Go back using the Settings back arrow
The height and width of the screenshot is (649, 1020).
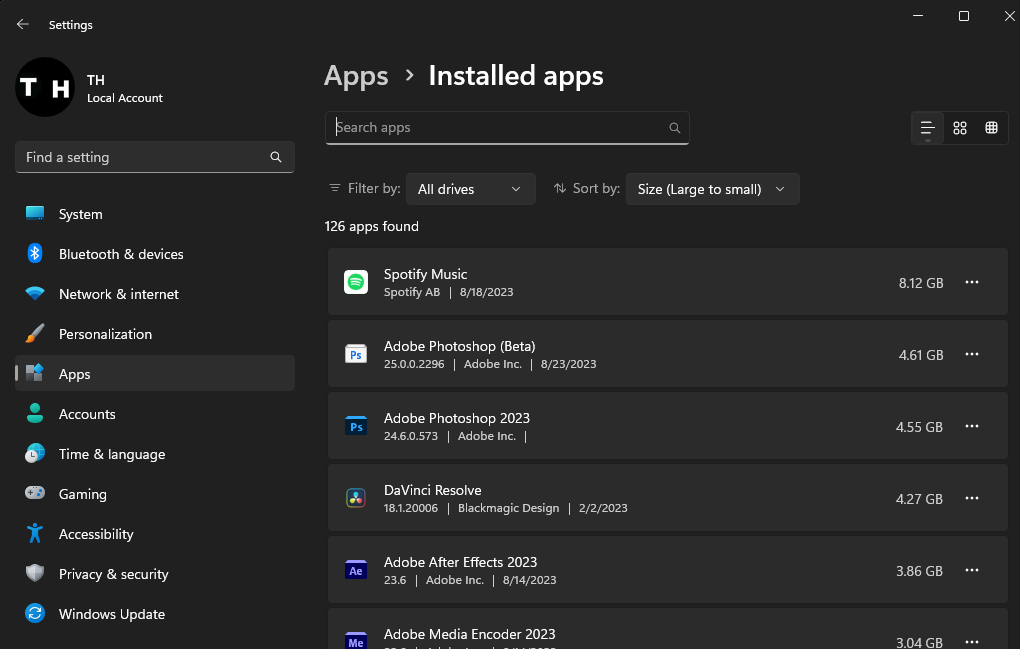click(23, 25)
